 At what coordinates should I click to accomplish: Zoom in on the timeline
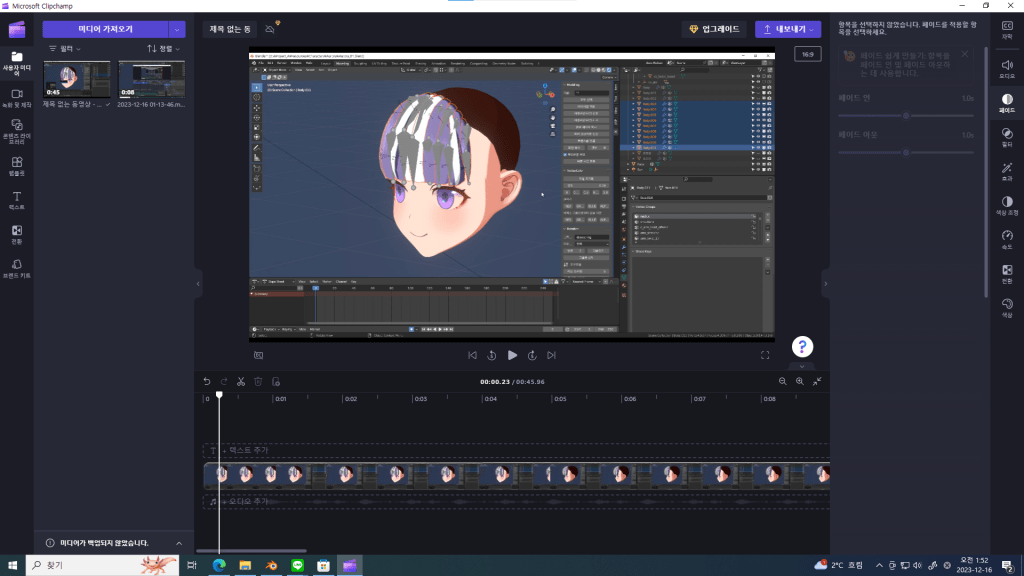[x=800, y=381]
